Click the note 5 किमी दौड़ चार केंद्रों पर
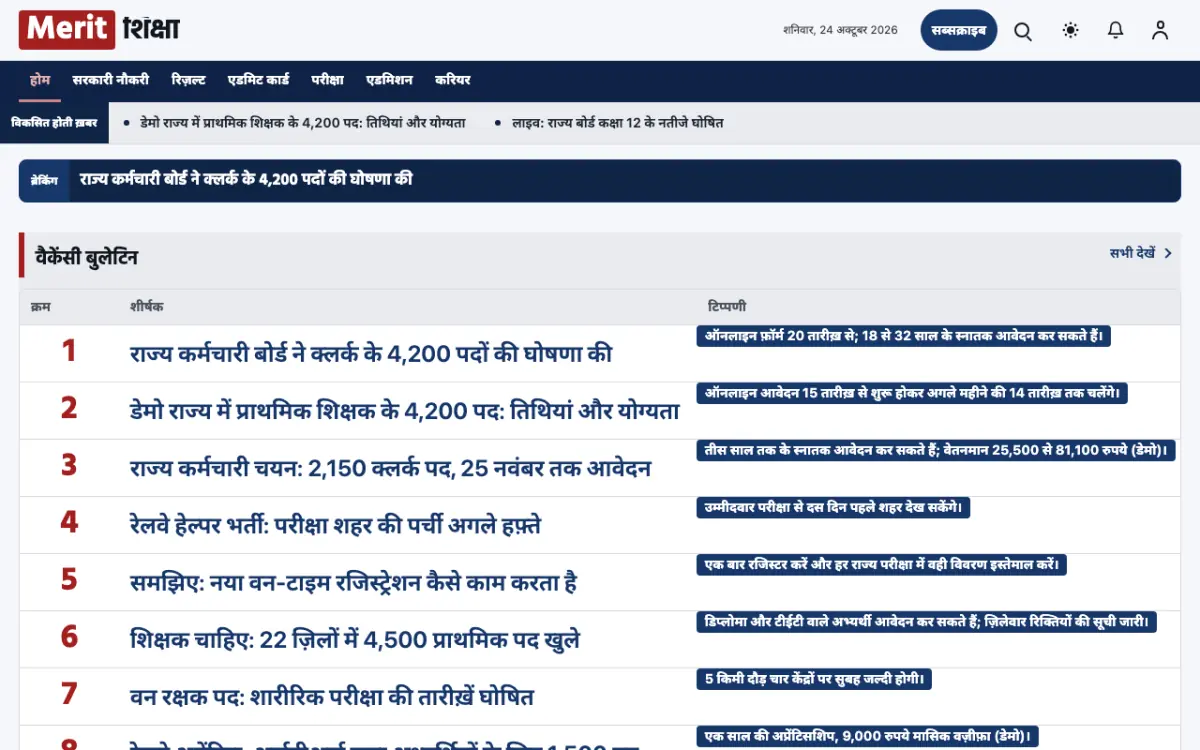This screenshot has height=750, width=1200. [815, 678]
